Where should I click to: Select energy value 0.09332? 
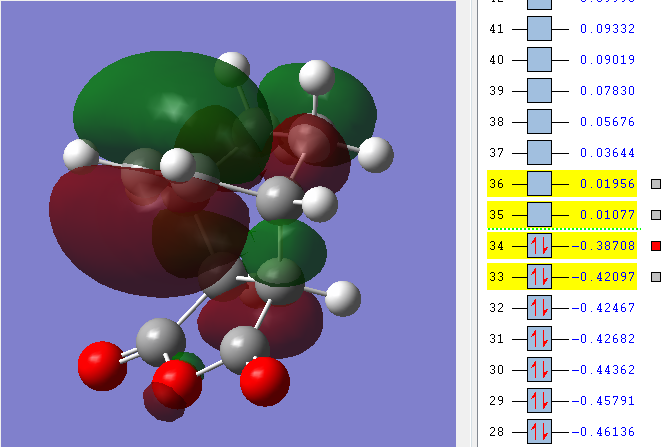click(608, 29)
